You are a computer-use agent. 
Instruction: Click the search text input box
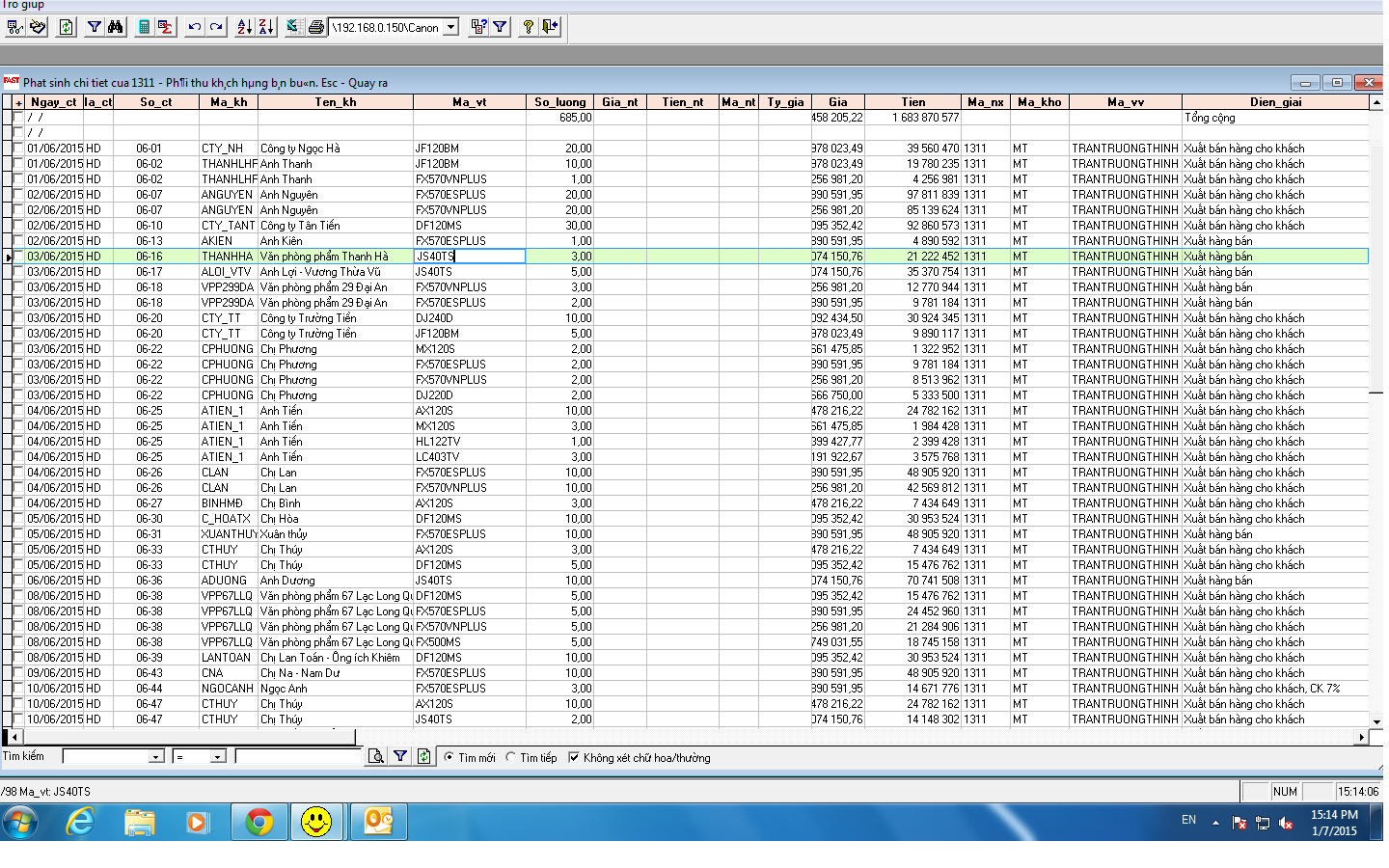[x=299, y=757]
